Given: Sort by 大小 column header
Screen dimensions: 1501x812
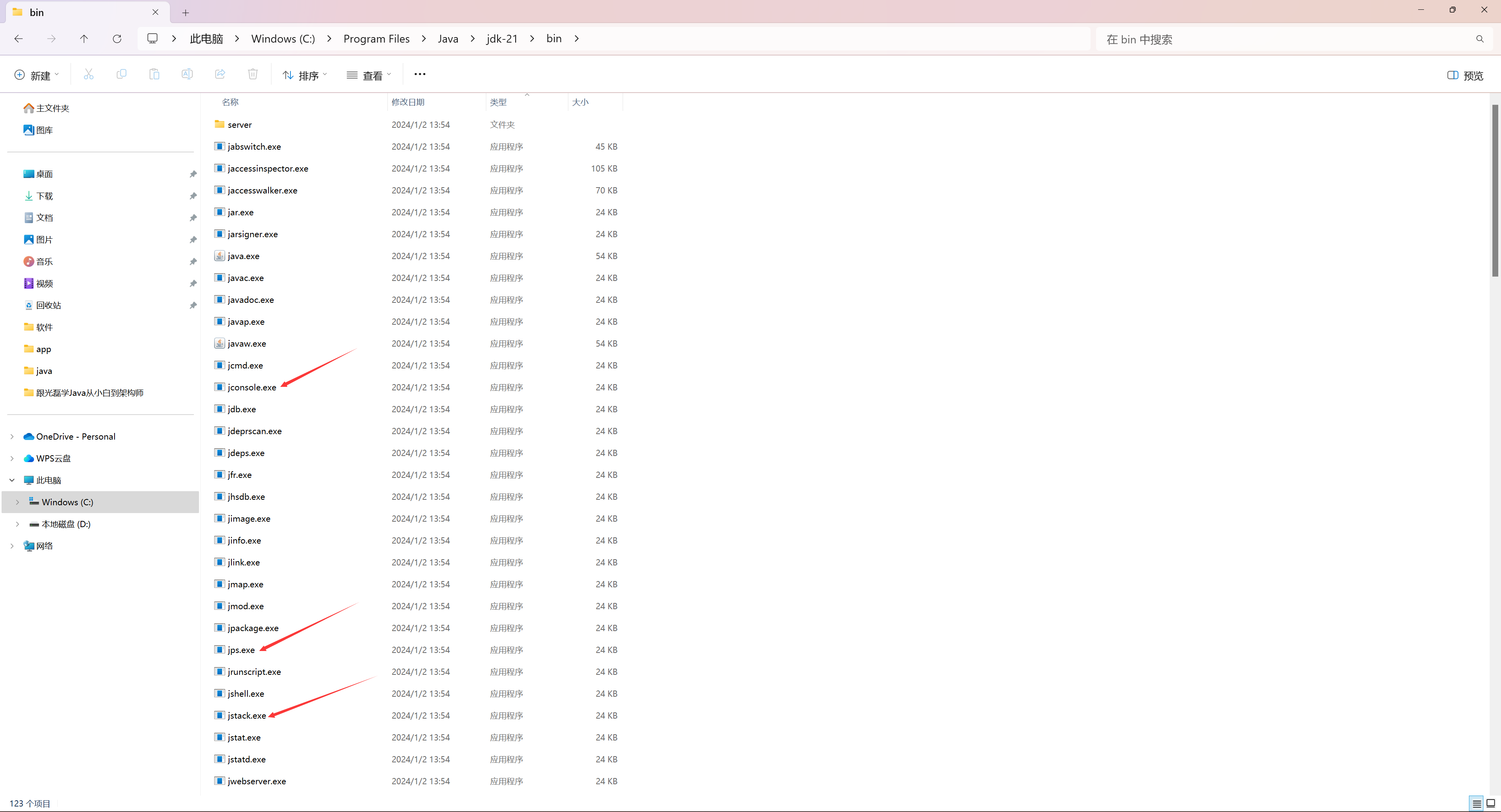Looking at the screenshot, I should pyautogui.click(x=580, y=102).
